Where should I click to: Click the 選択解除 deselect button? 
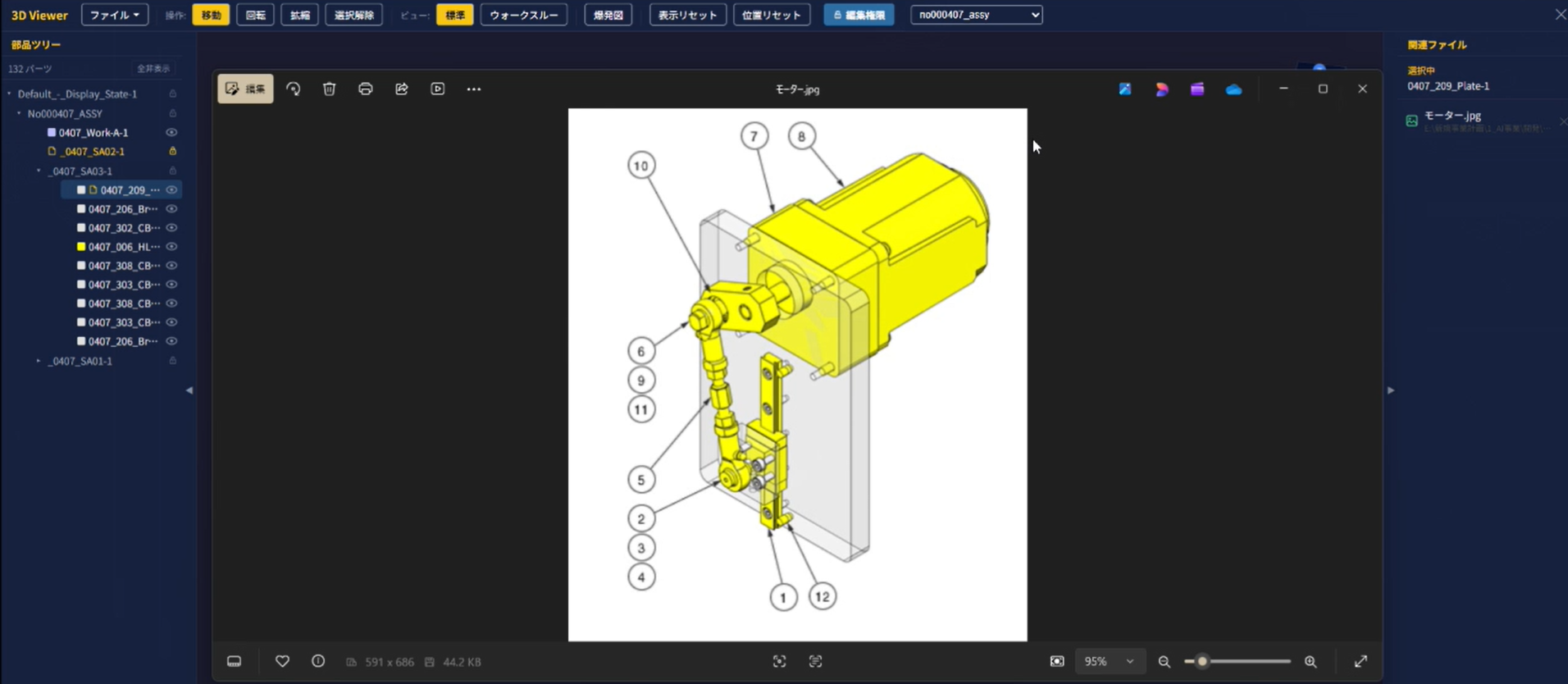point(353,15)
